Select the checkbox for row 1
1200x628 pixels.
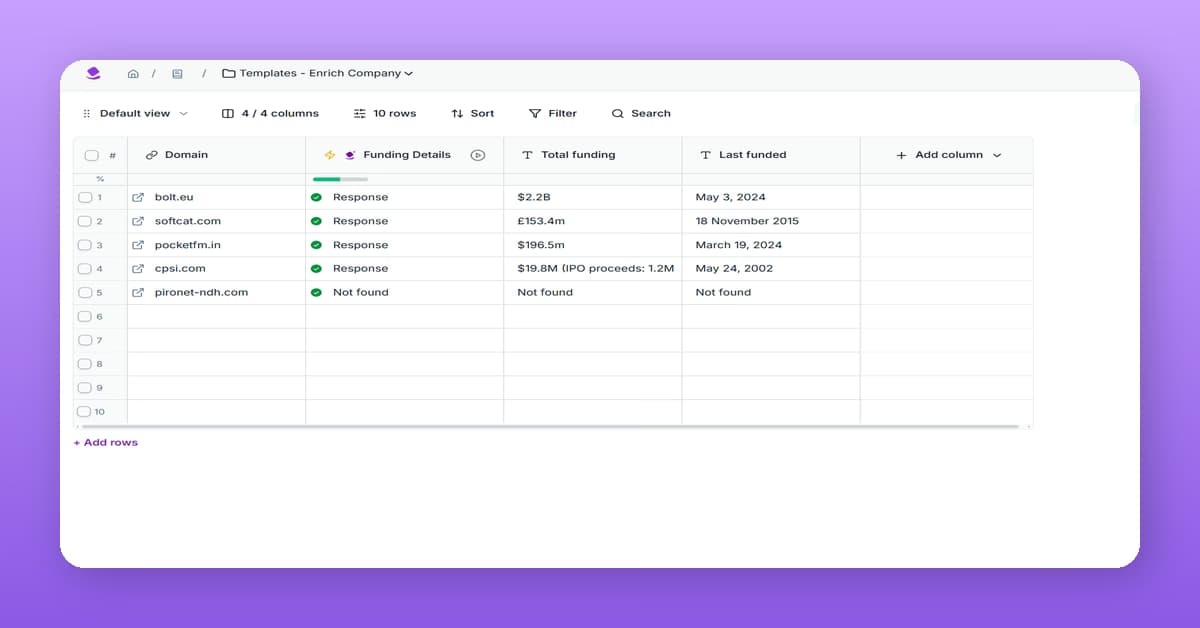pos(86,197)
